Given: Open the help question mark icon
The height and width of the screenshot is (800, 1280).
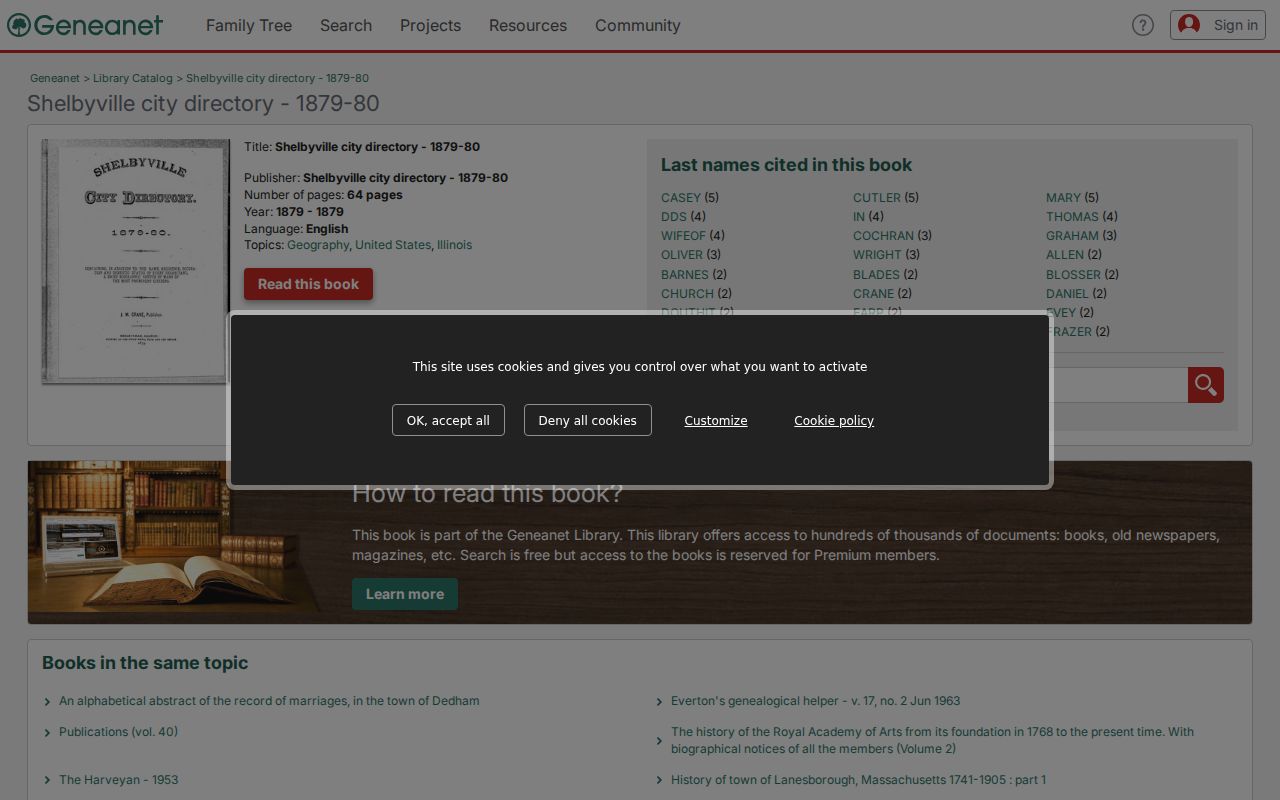Looking at the screenshot, I should click(x=1143, y=25).
